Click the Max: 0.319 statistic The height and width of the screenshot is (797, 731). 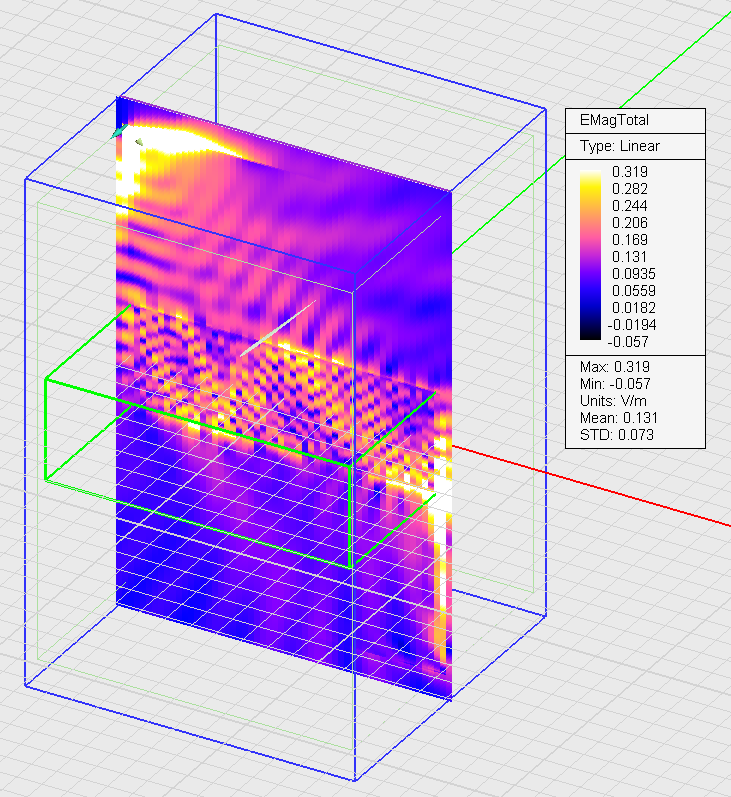[614, 366]
